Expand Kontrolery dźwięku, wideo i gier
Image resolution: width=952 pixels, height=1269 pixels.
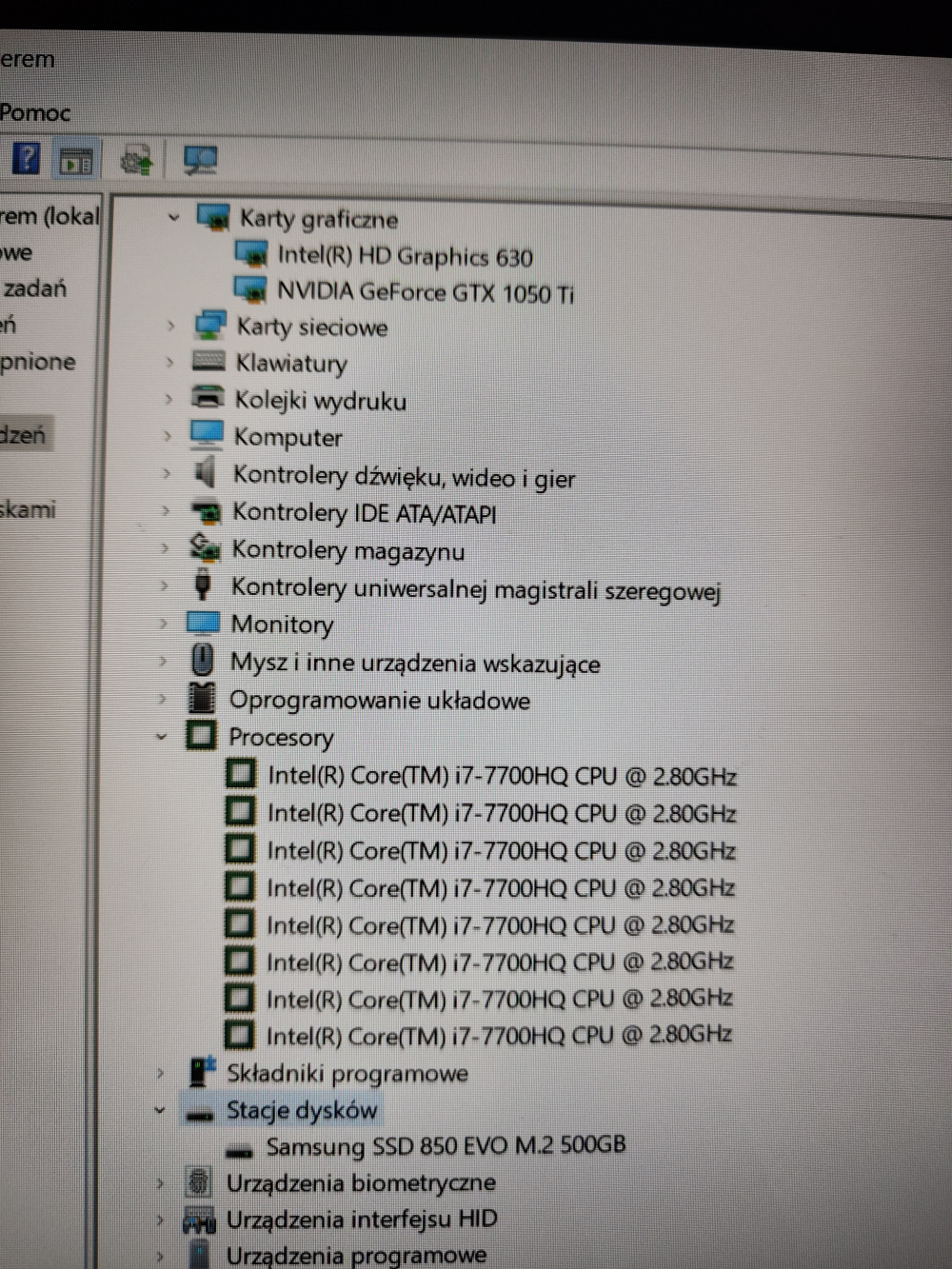click(167, 473)
